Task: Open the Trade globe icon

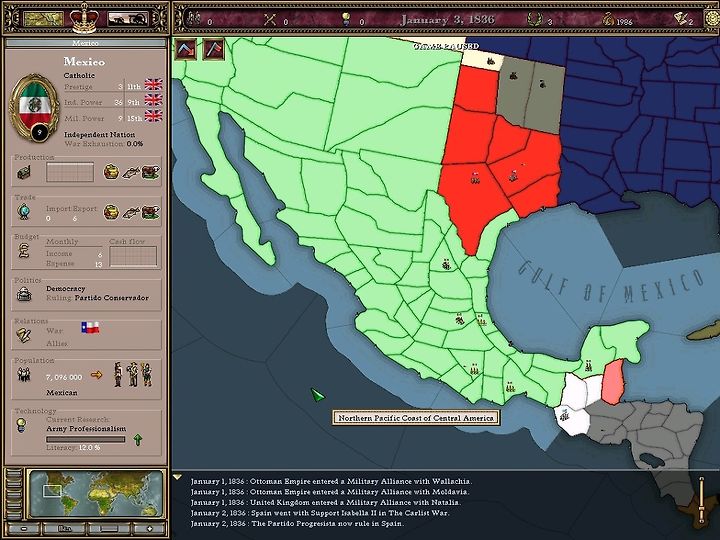Action: pyautogui.click(x=23, y=212)
